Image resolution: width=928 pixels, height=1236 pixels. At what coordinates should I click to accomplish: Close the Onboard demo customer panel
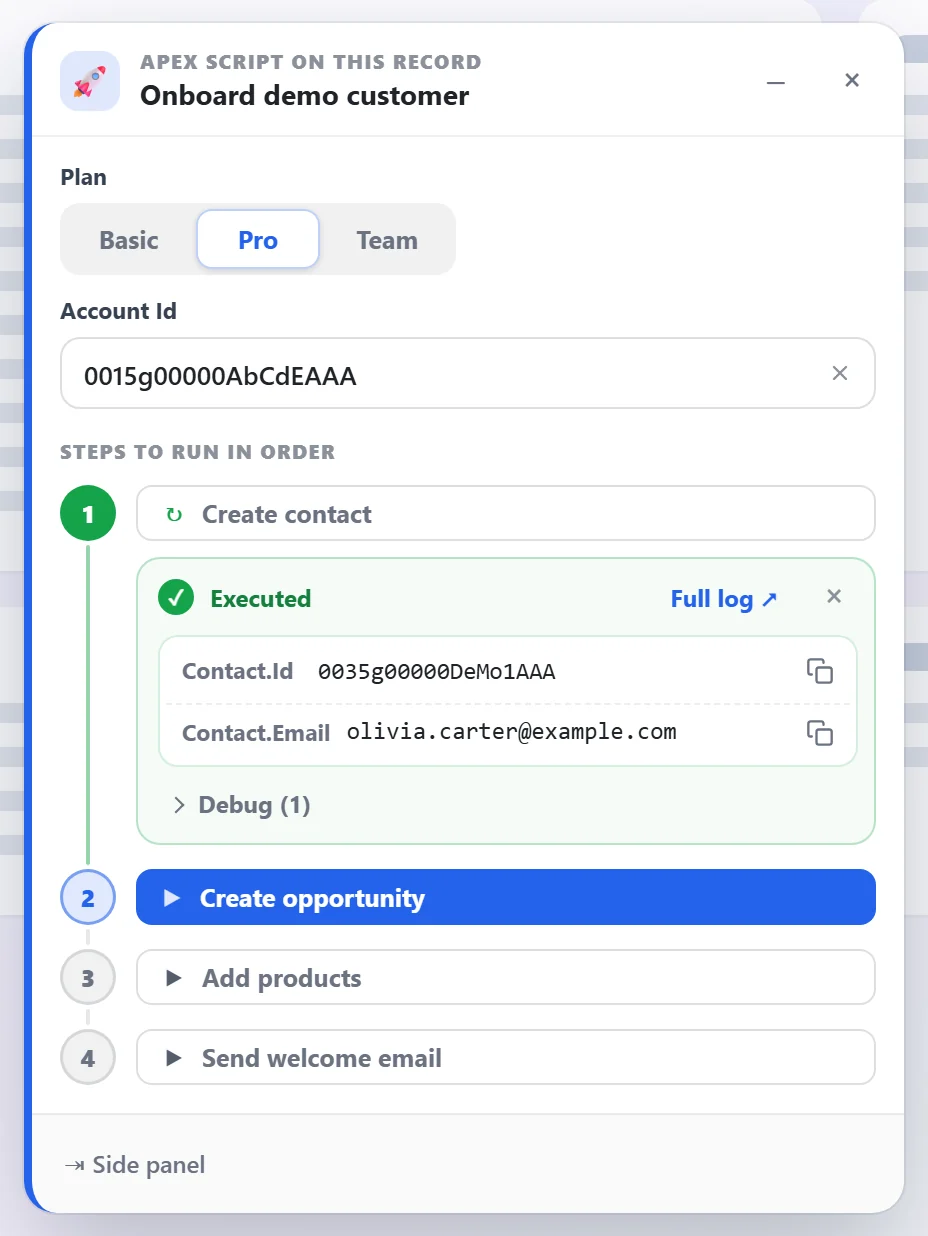coord(852,81)
